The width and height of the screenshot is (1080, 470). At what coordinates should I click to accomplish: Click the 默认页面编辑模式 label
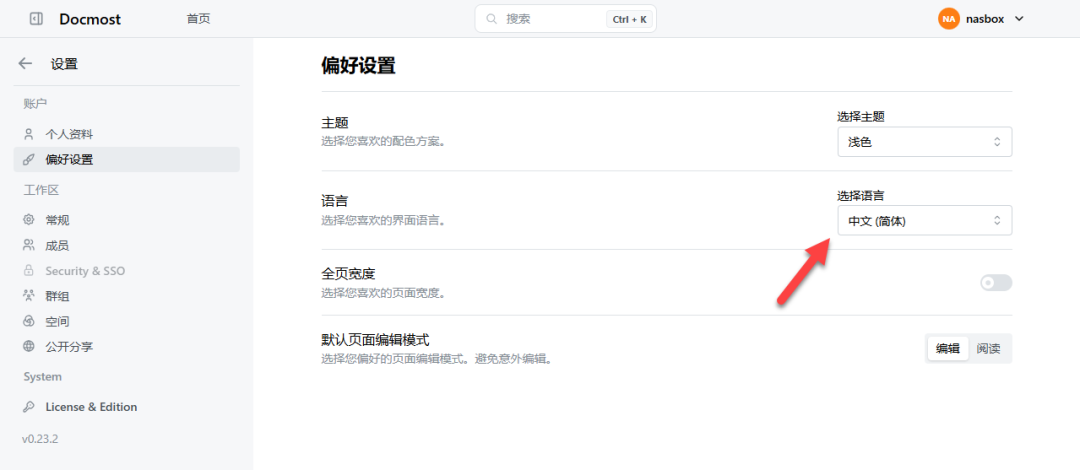pos(375,340)
